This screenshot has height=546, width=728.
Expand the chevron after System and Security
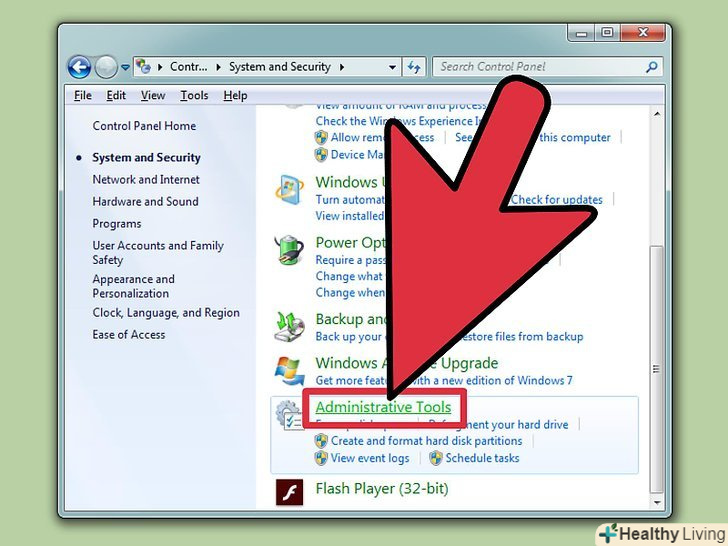[x=342, y=67]
